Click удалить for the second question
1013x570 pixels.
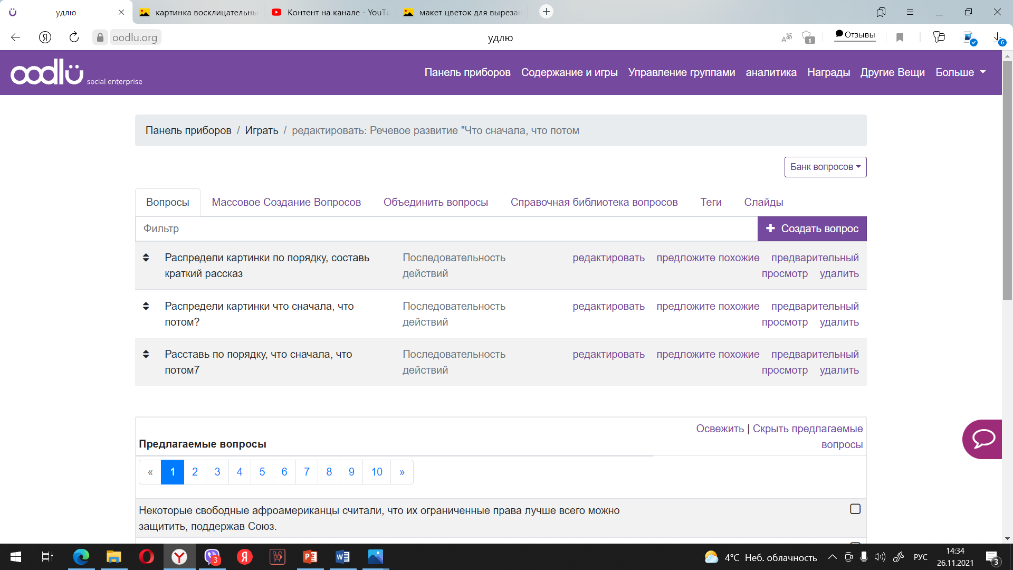pos(838,322)
